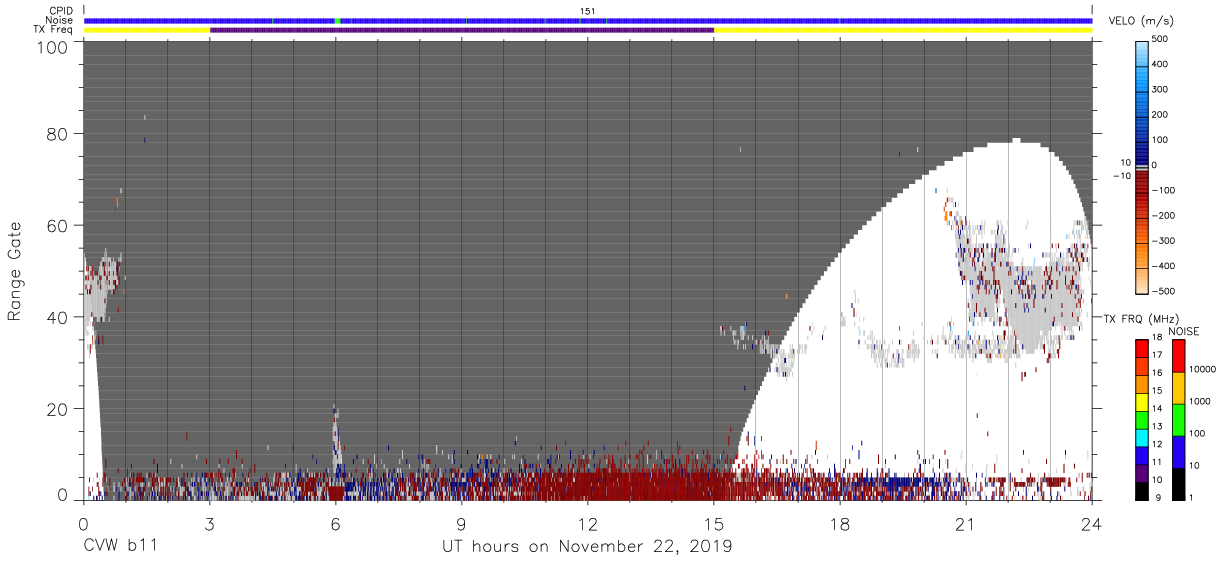Click the noise color scale bar

[x=1178, y=420]
